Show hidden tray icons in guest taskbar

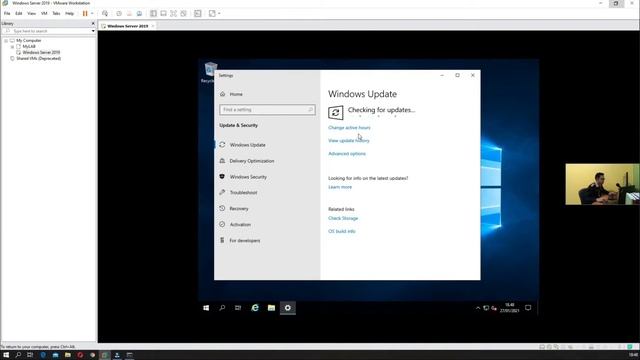[478, 308]
